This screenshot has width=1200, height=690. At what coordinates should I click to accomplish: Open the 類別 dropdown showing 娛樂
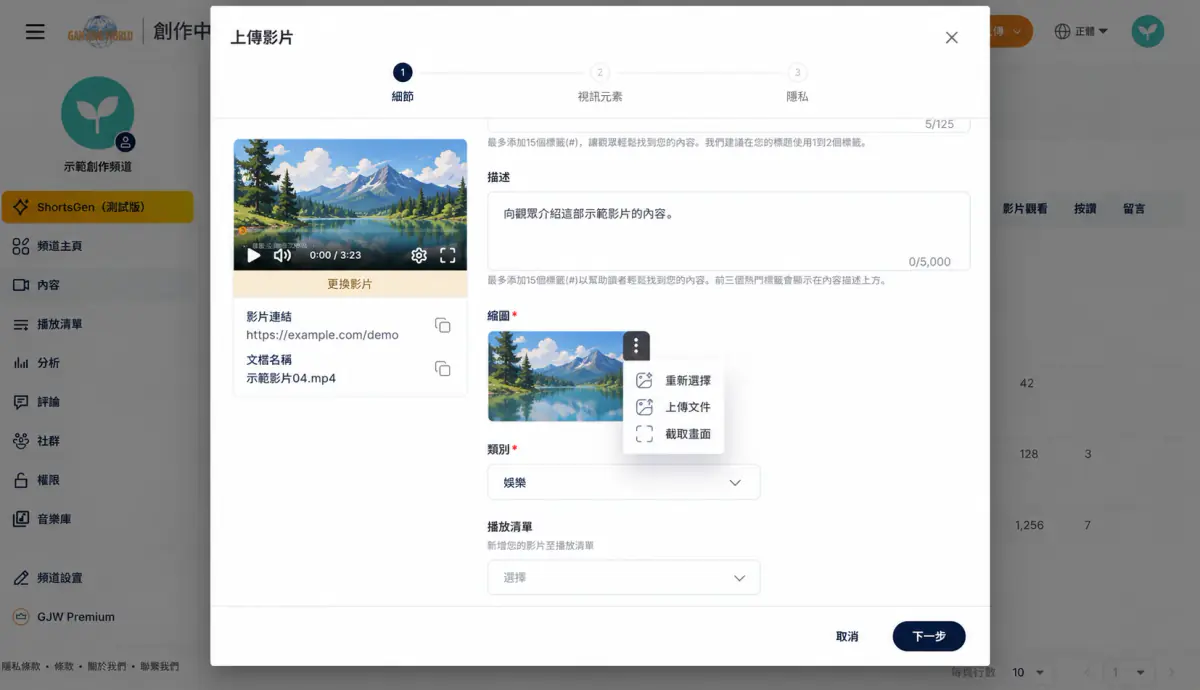click(624, 482)
